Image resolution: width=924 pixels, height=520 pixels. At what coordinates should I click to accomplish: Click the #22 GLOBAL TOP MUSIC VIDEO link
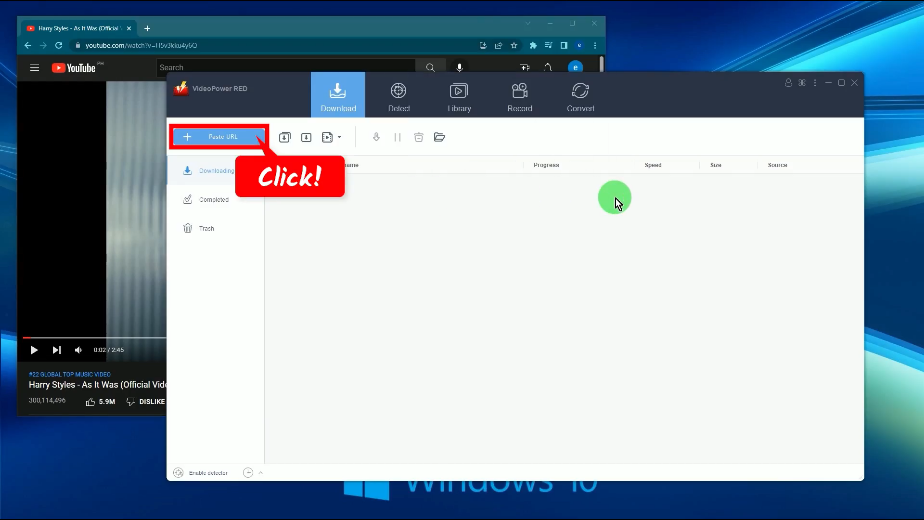tap(70, 374)
